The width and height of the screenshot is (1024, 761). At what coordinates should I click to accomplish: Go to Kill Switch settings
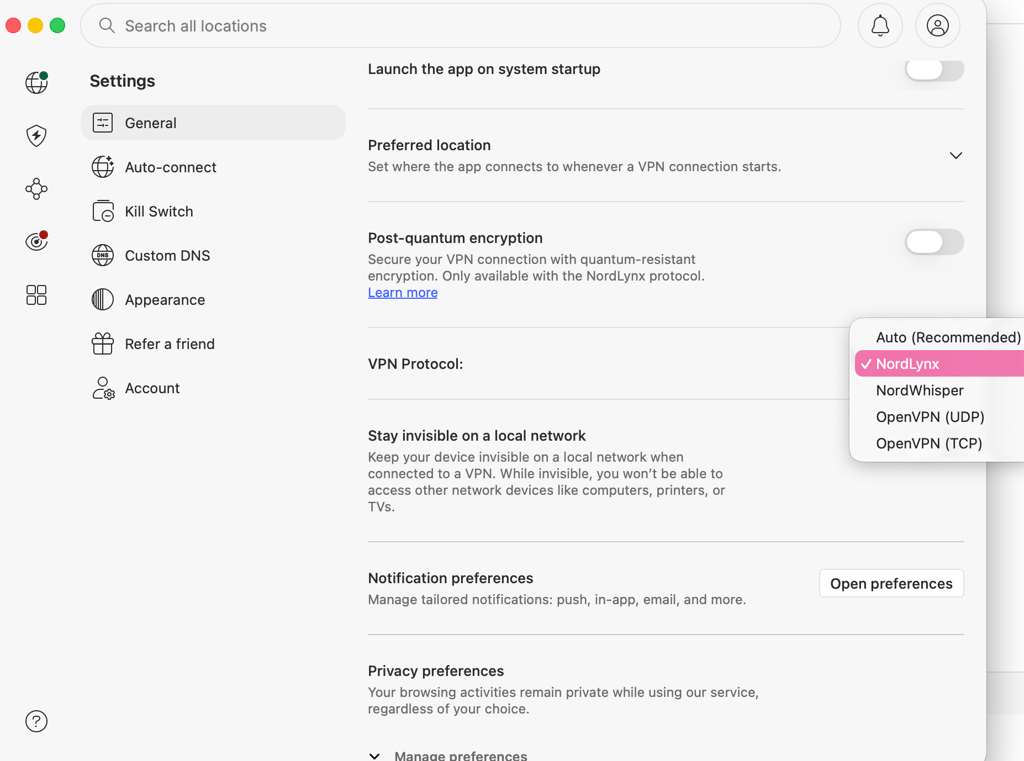point(213,211)
